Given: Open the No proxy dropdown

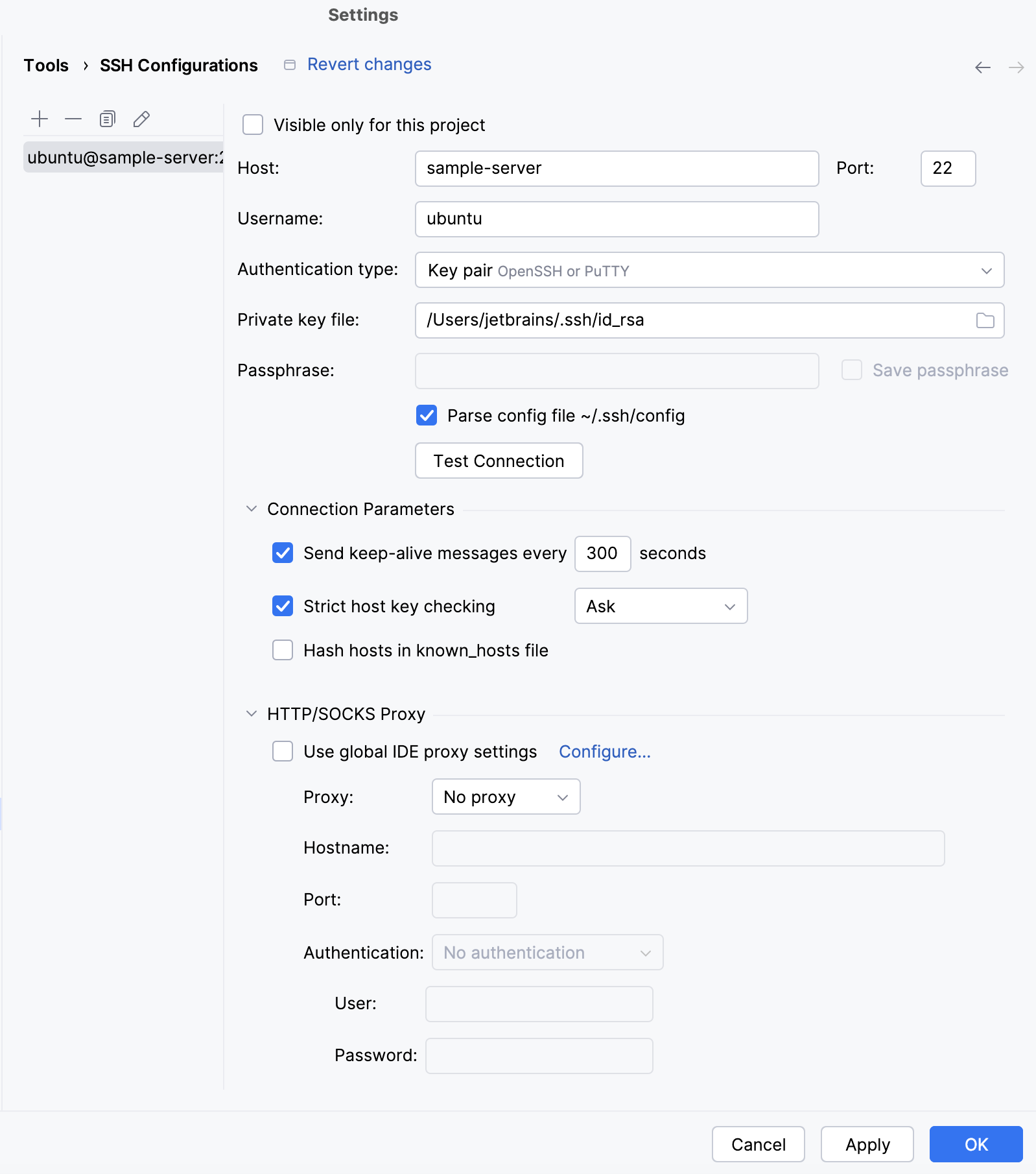Looking at the screenshot, I should 506,797.
